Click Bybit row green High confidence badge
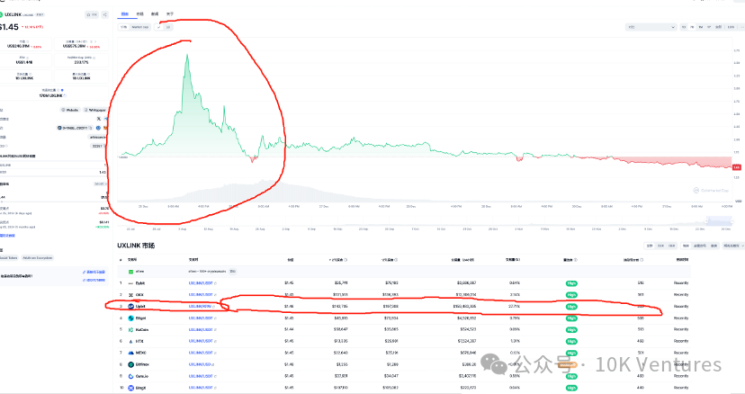The width and height of the screenshot is (745, 394). pyautogui.click(x=571, y=283)
